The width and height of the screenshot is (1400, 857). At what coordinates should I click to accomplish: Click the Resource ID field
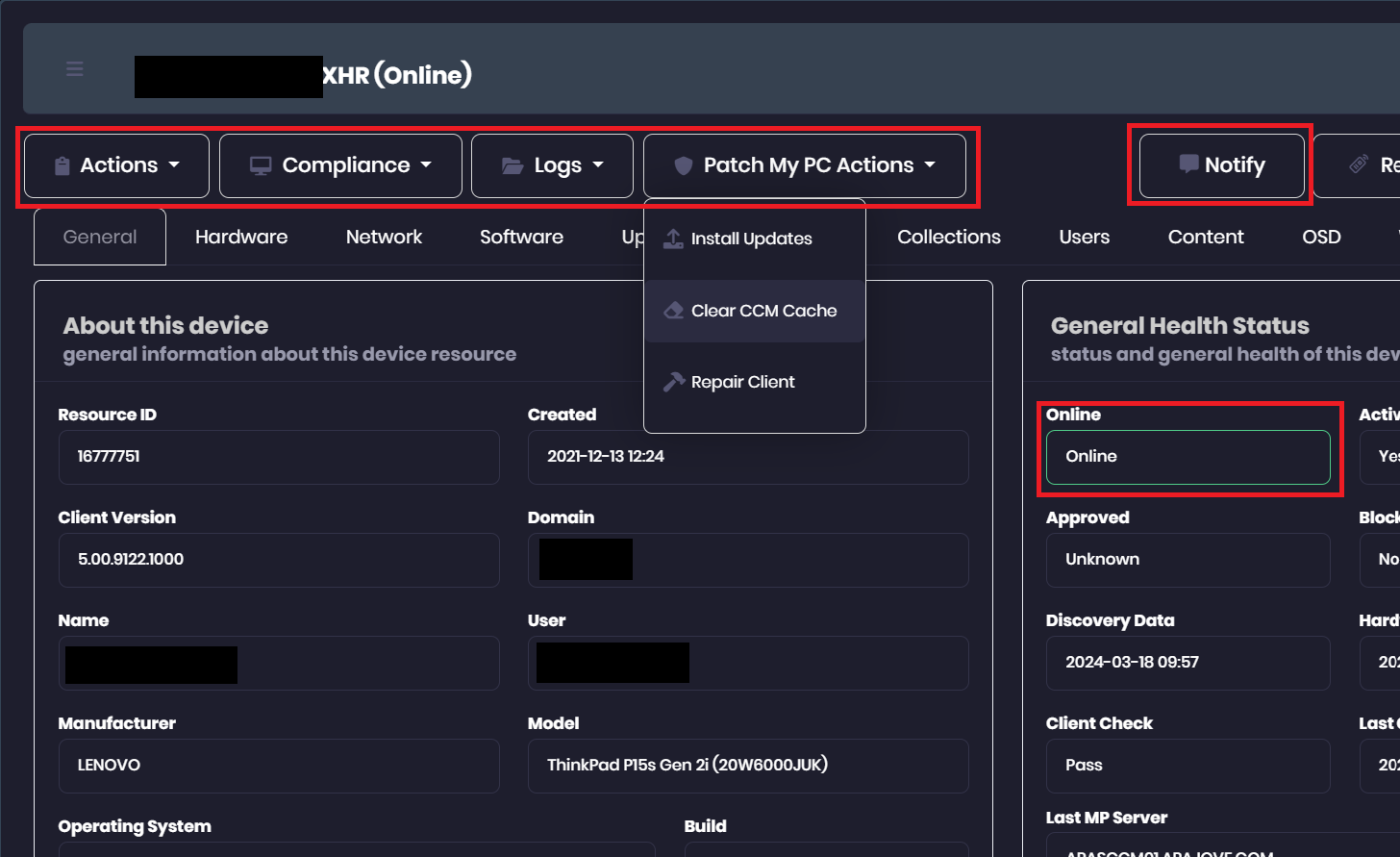pos(279,457)
